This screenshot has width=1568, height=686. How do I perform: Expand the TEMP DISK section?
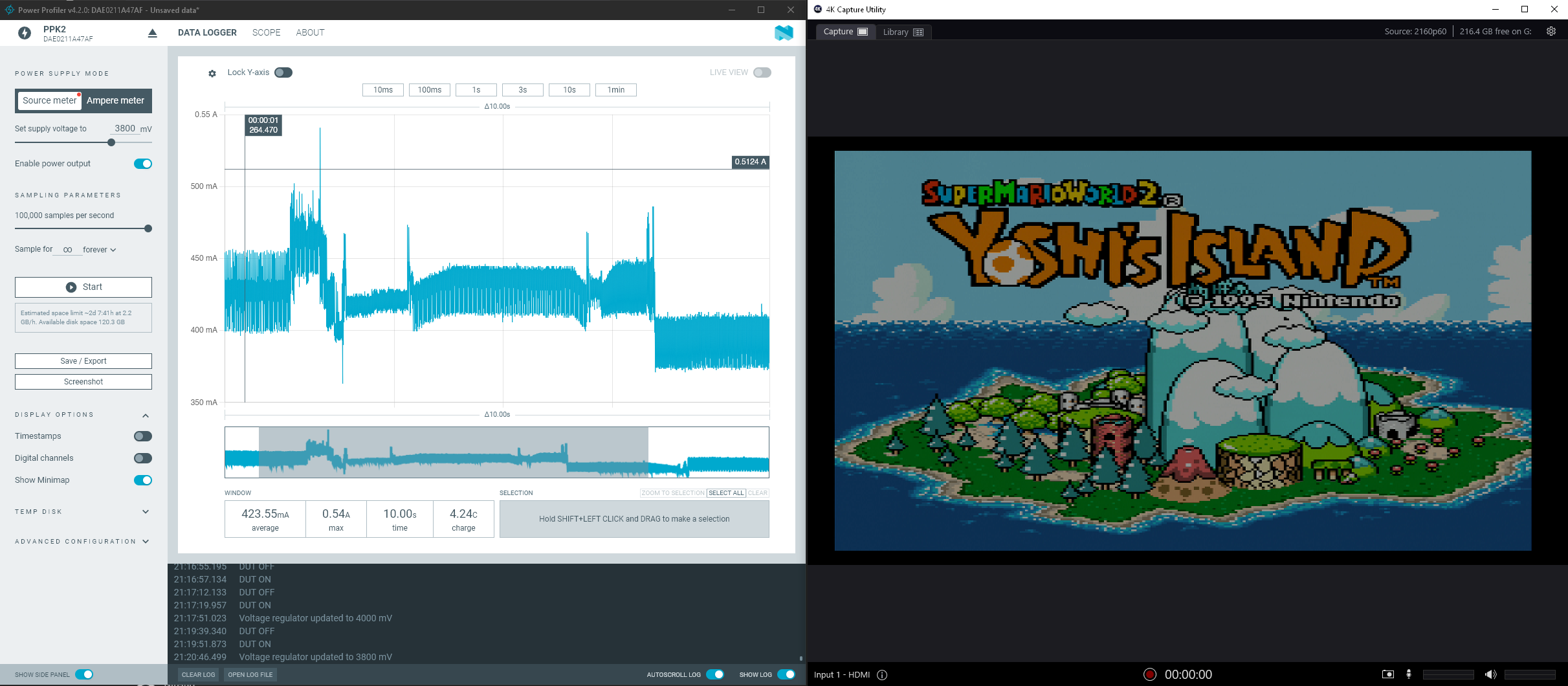[x=146, y=512]
